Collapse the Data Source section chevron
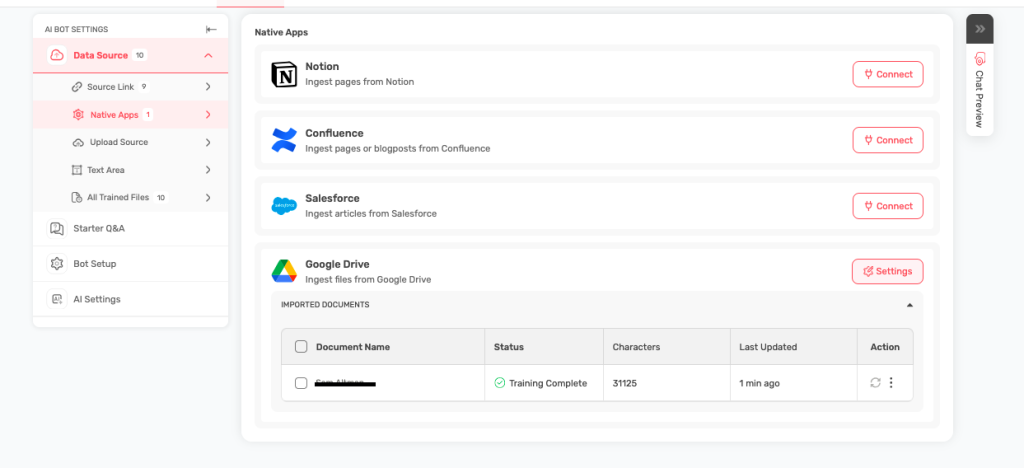The height and width of the screenshot is (468, 1024). tap(208, 55)
